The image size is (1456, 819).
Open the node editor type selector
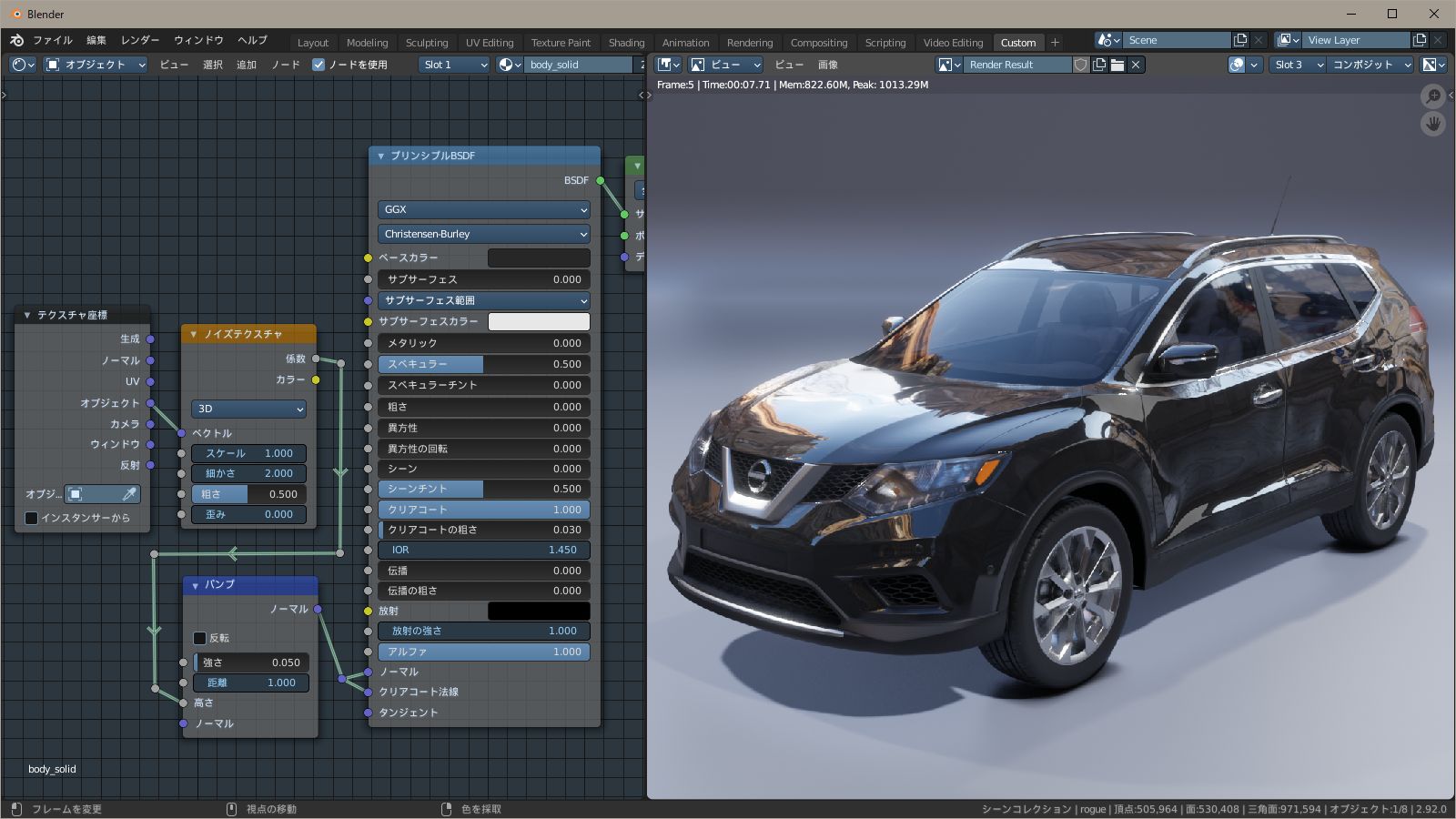coord(23,65)
